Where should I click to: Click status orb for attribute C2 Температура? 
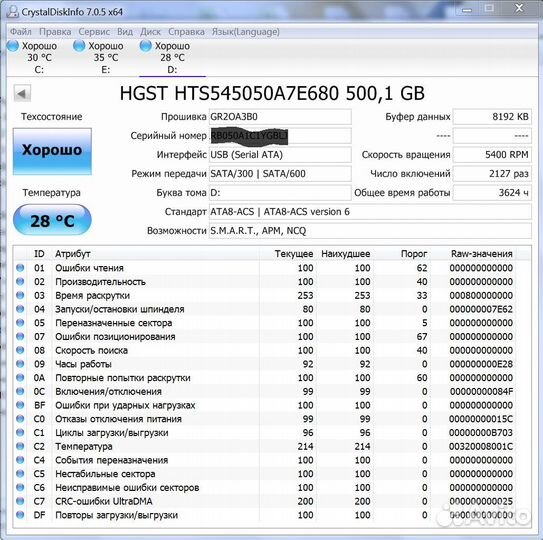20,446
